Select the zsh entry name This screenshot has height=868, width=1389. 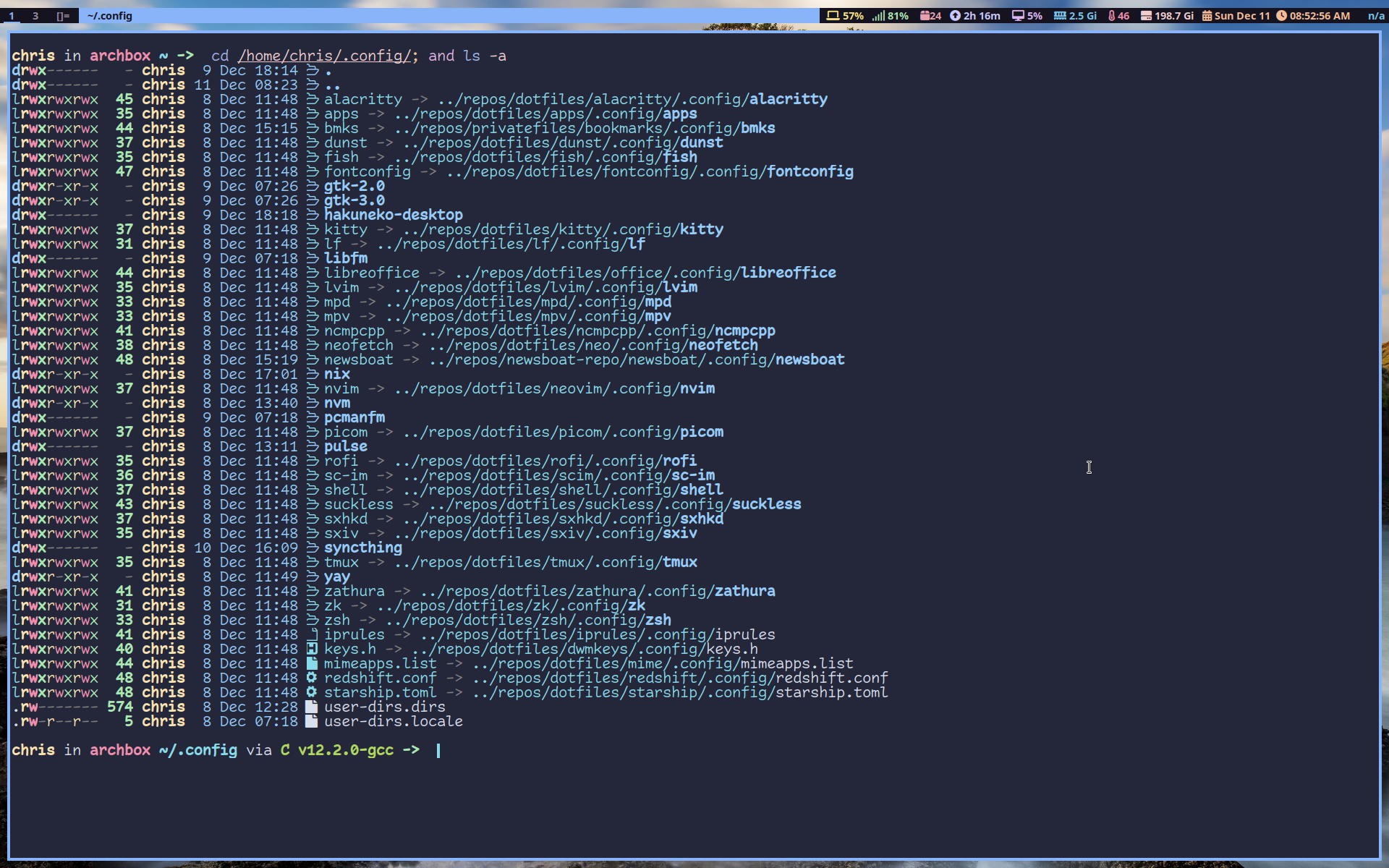[337, 620]
